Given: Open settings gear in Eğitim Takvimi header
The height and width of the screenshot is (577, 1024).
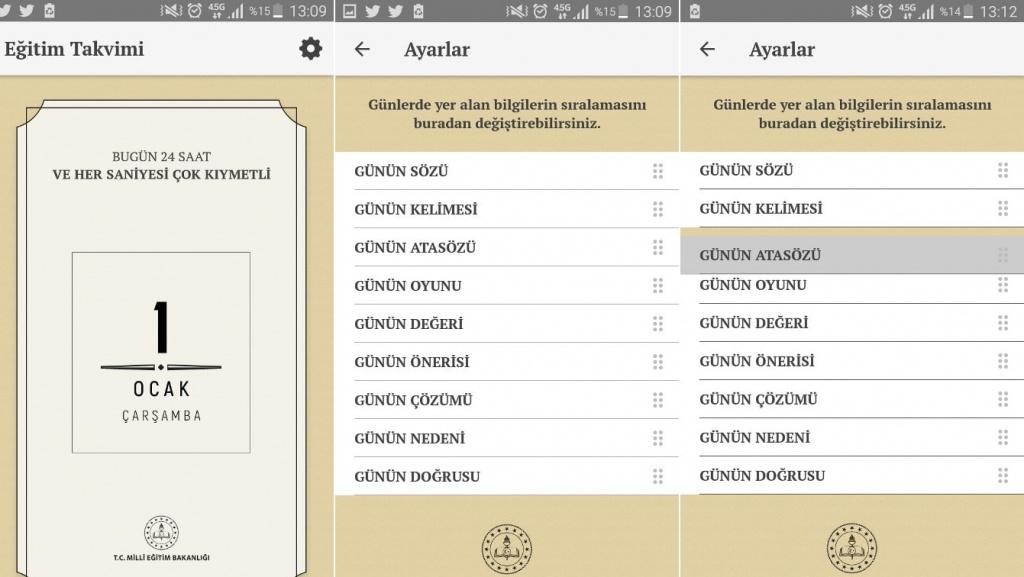Looking at the screenshot, I should 311,48.
